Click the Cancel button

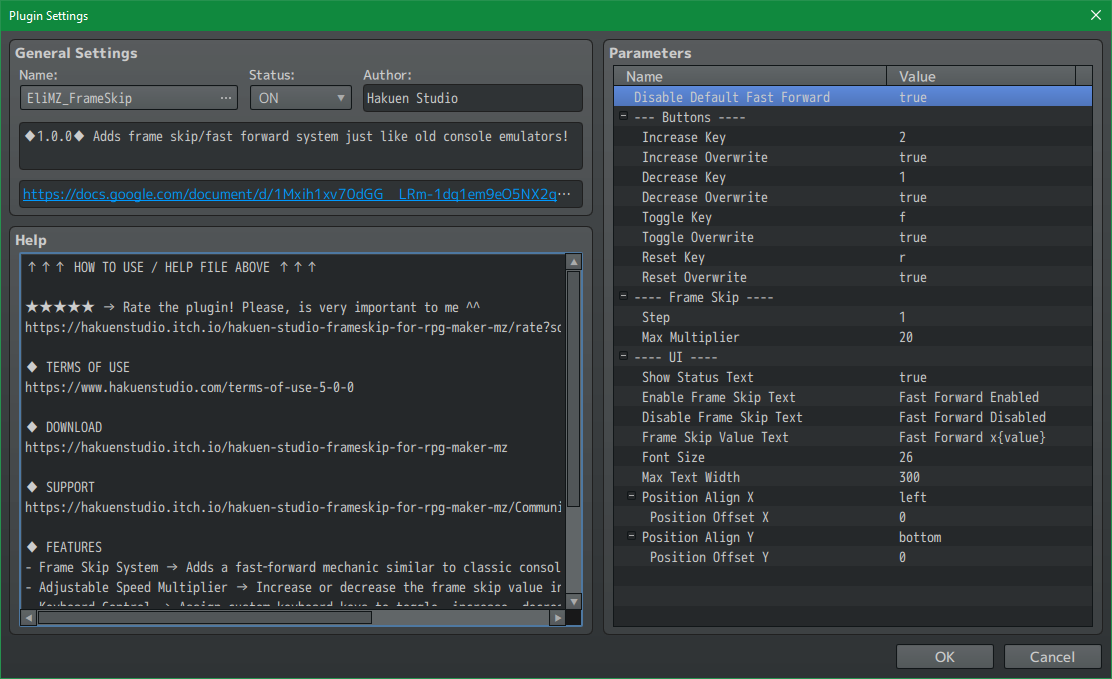[x=1052, y=657]
